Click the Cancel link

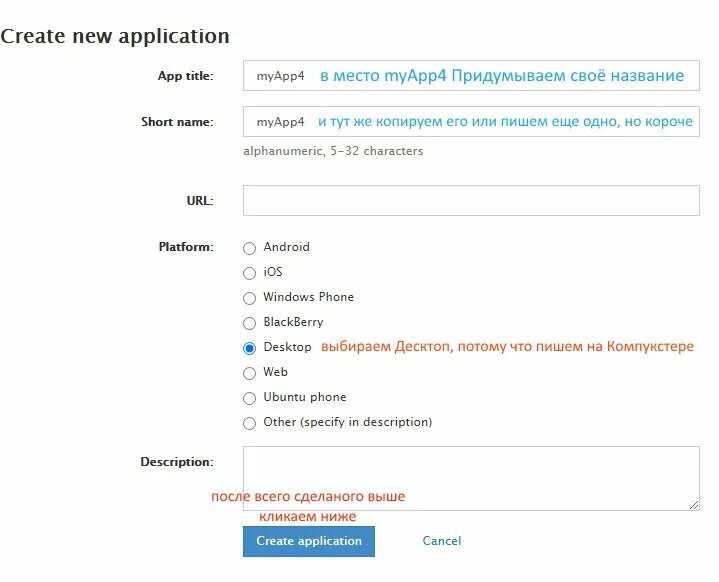tap(442, 541)
